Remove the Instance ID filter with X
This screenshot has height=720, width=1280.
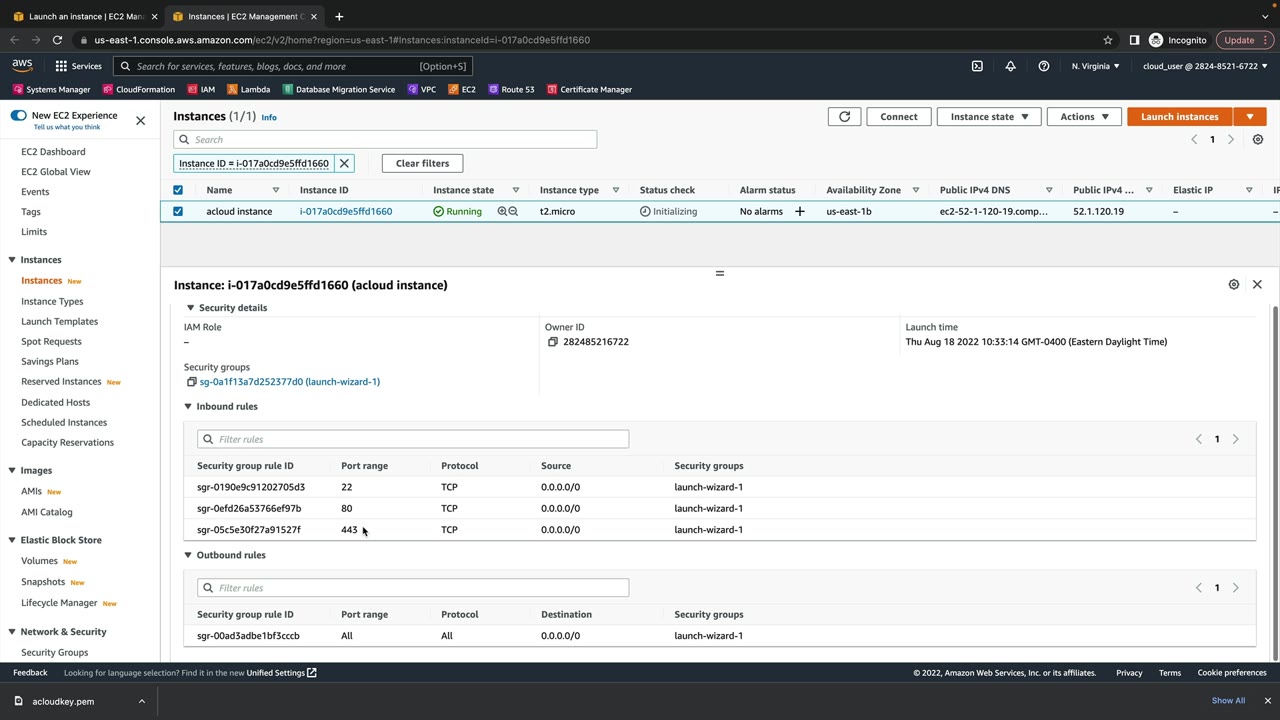click(x=344, y=164)
